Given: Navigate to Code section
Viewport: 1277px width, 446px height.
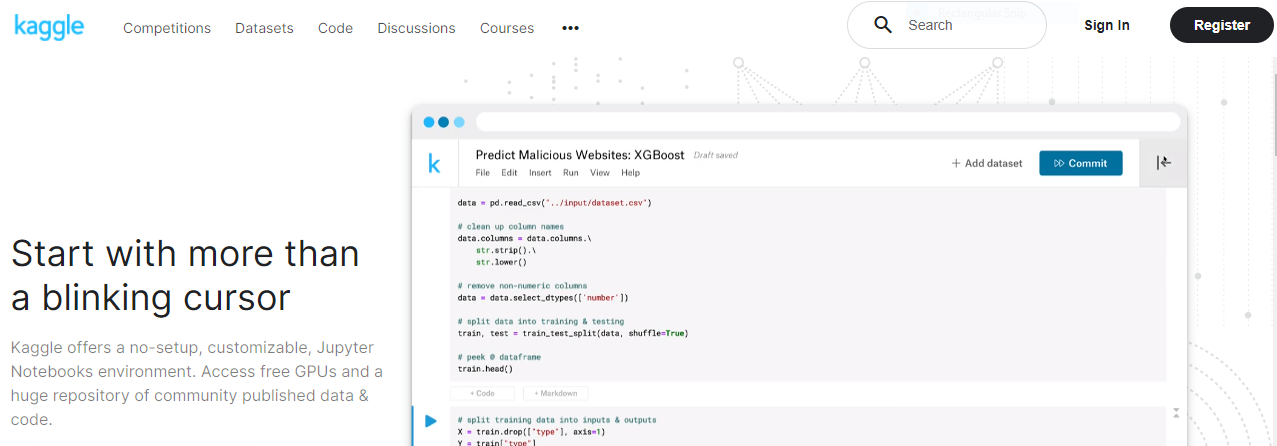Looking at the screenshot, I should (x=335, y=28).
